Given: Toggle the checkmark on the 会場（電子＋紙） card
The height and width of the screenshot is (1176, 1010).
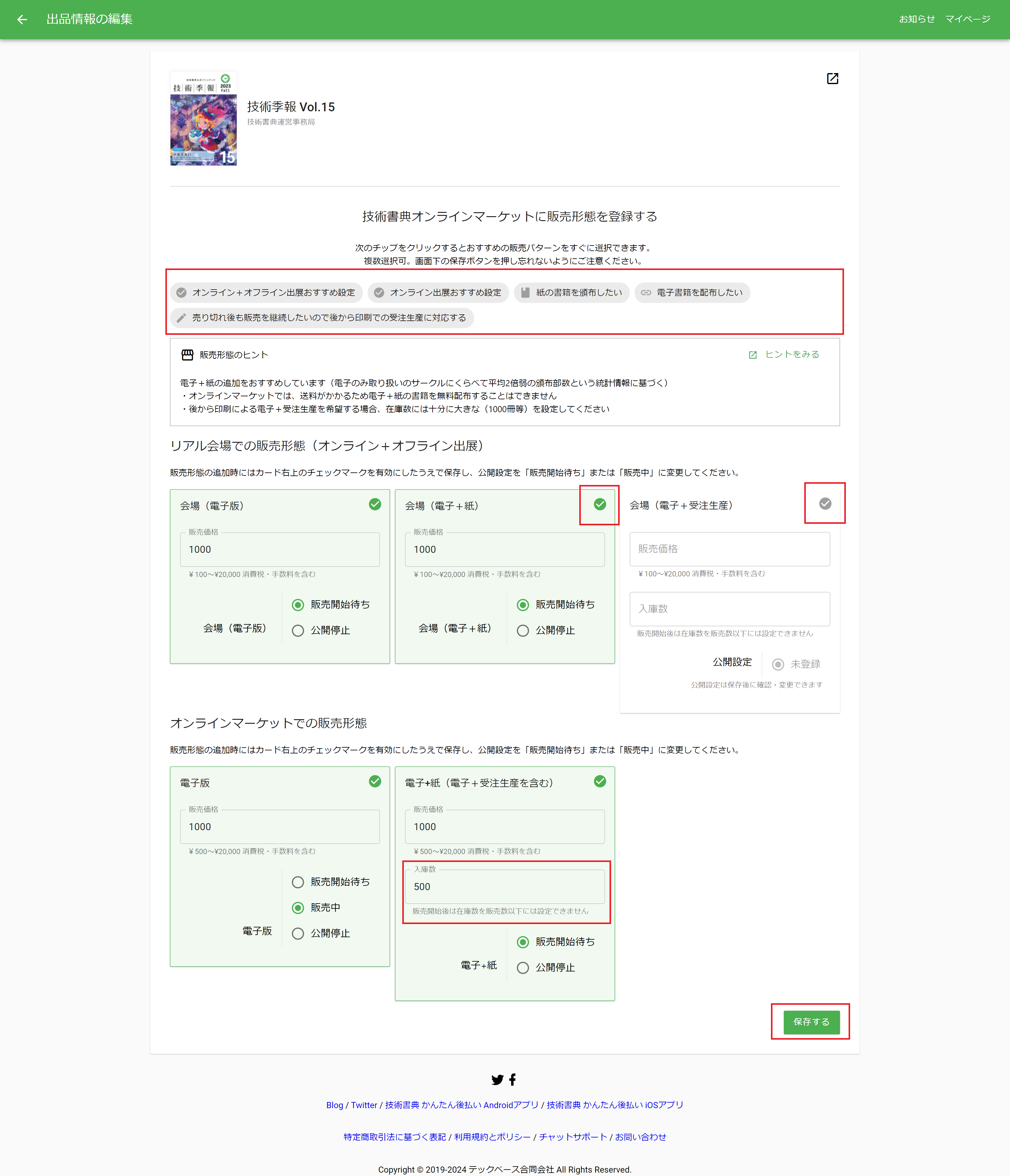Looking at the screenshot, I should coord(600,504).
